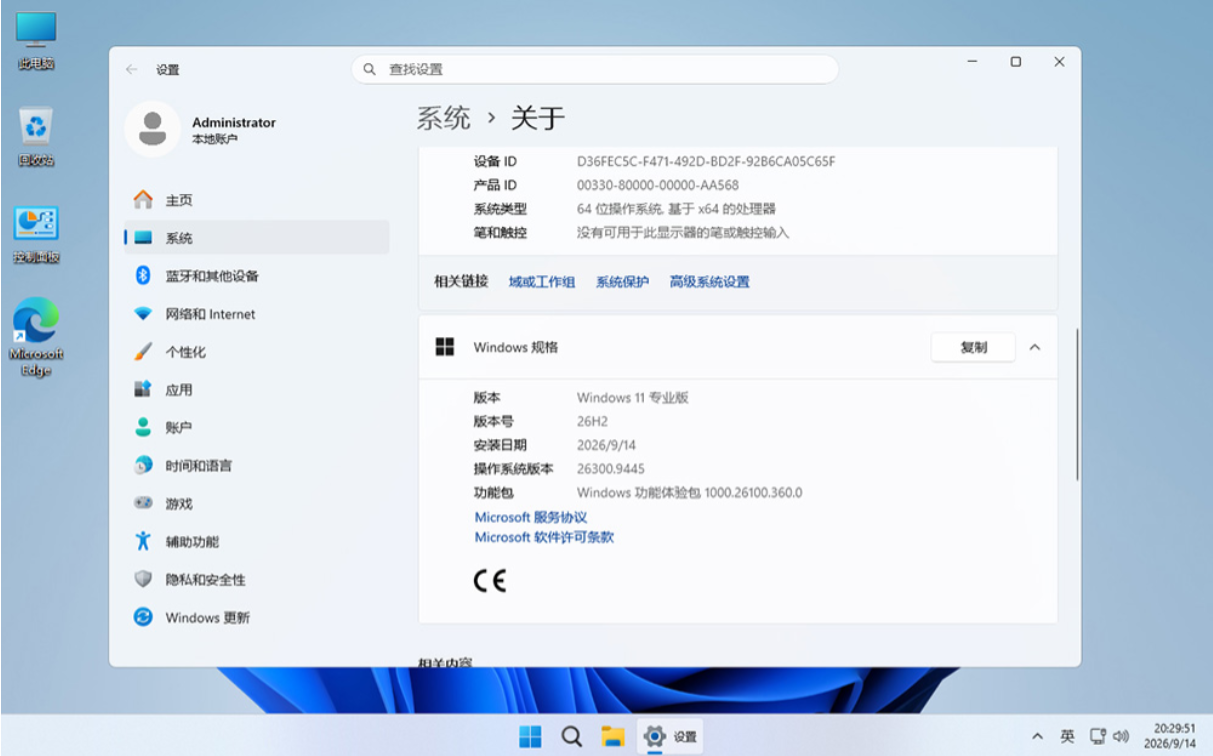The width and height of the screenshot is (1213, 756).
Task: Switch the 英 input language indicator
Action: click(1068, 736)
